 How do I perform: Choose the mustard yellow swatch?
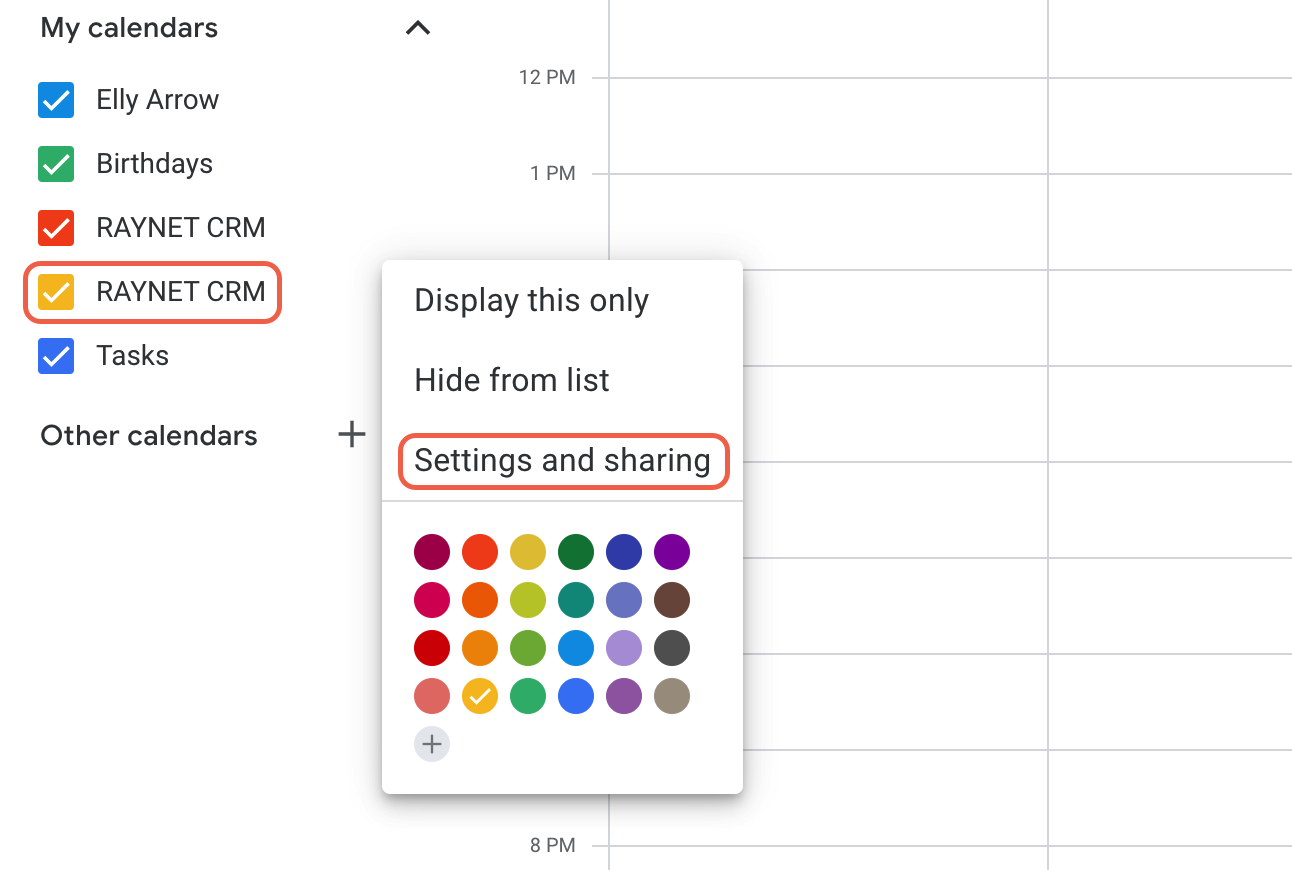tap(528, 552)
